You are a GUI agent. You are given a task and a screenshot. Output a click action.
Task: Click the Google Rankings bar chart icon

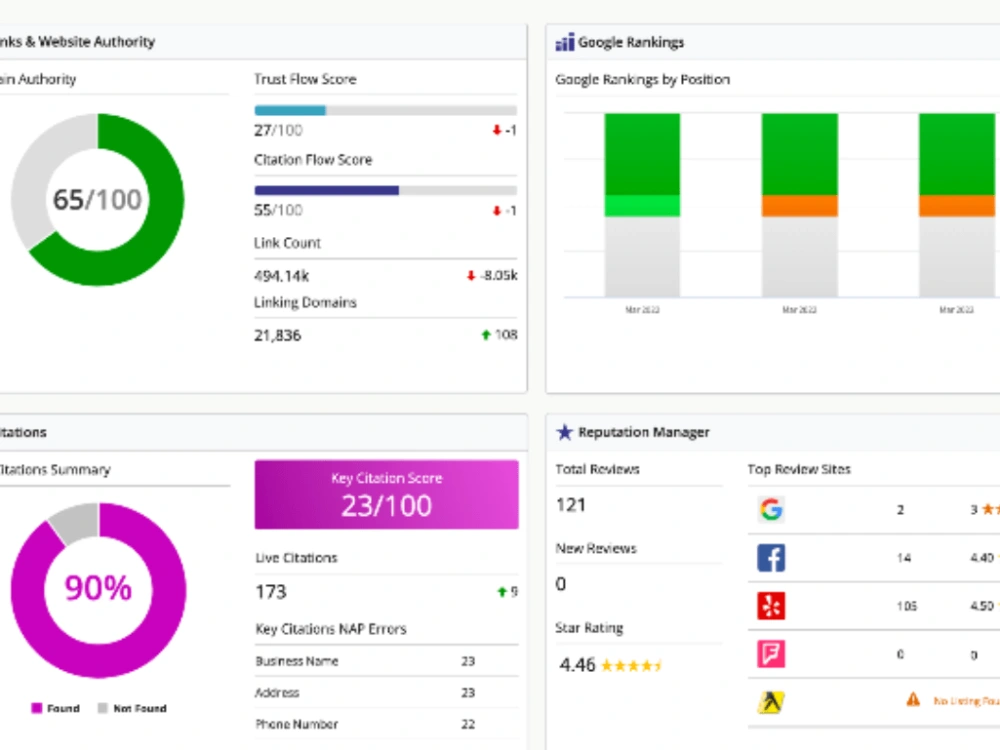tap(564, 42)
